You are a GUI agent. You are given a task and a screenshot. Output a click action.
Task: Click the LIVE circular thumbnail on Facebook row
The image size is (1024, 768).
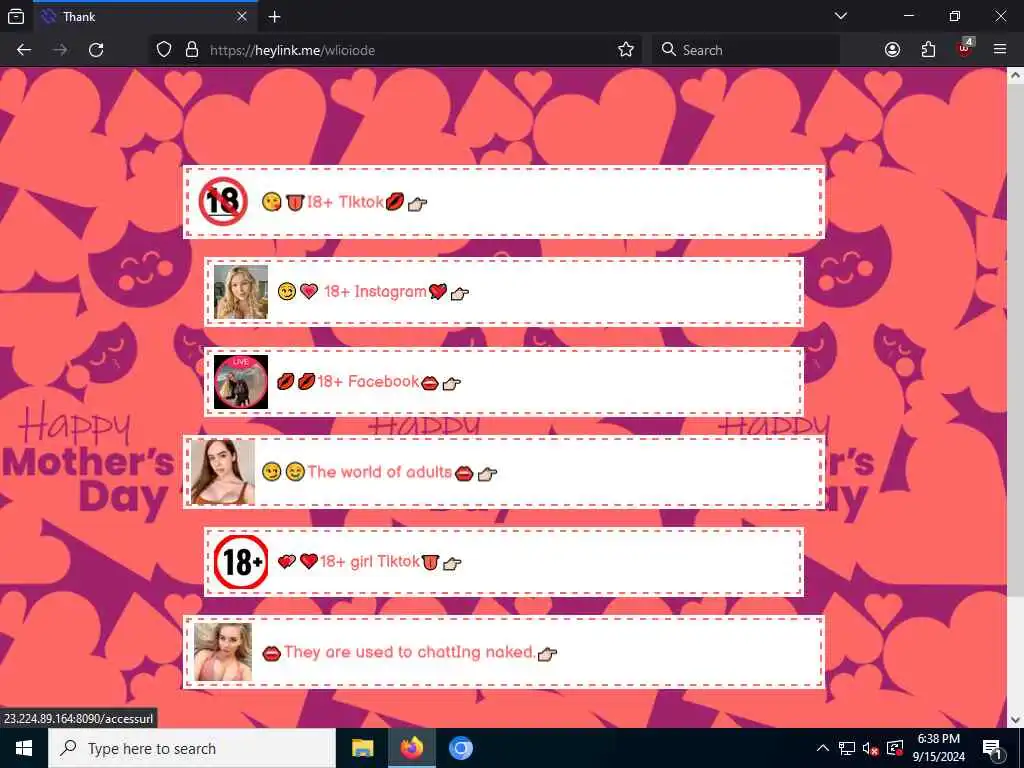tap(241, 382)
